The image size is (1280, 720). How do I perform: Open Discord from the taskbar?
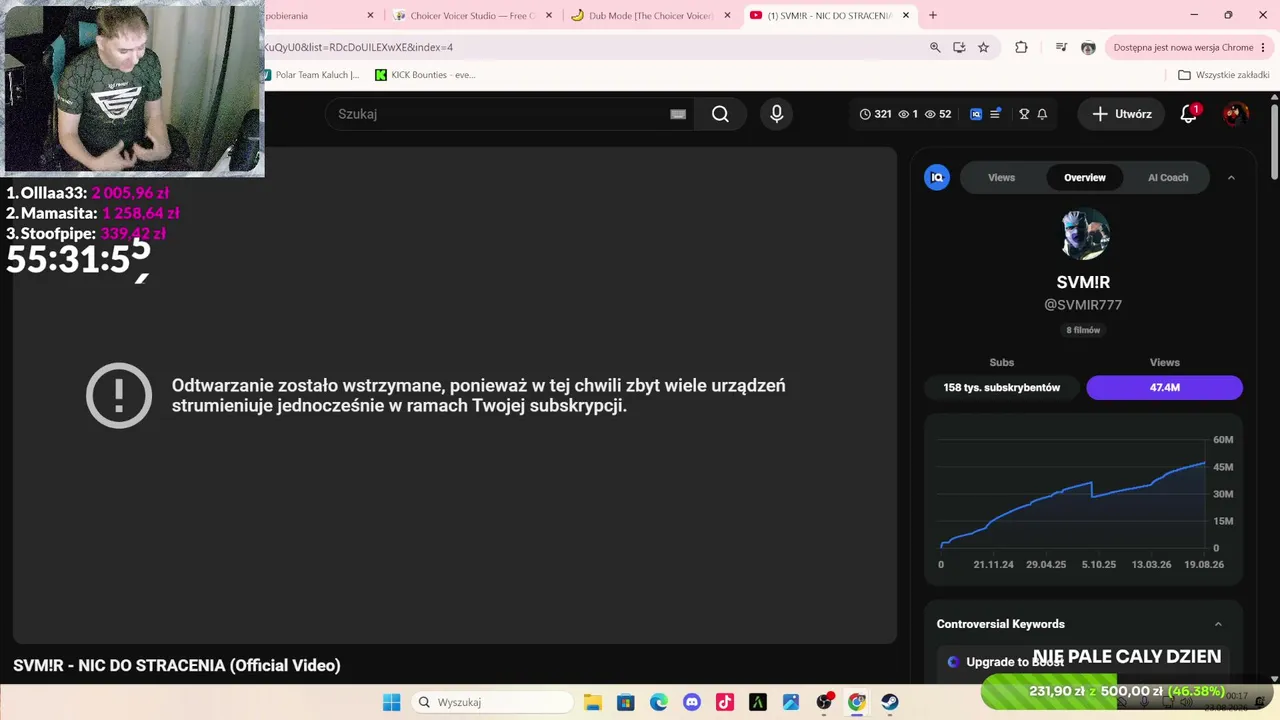[x=692, y=702]
